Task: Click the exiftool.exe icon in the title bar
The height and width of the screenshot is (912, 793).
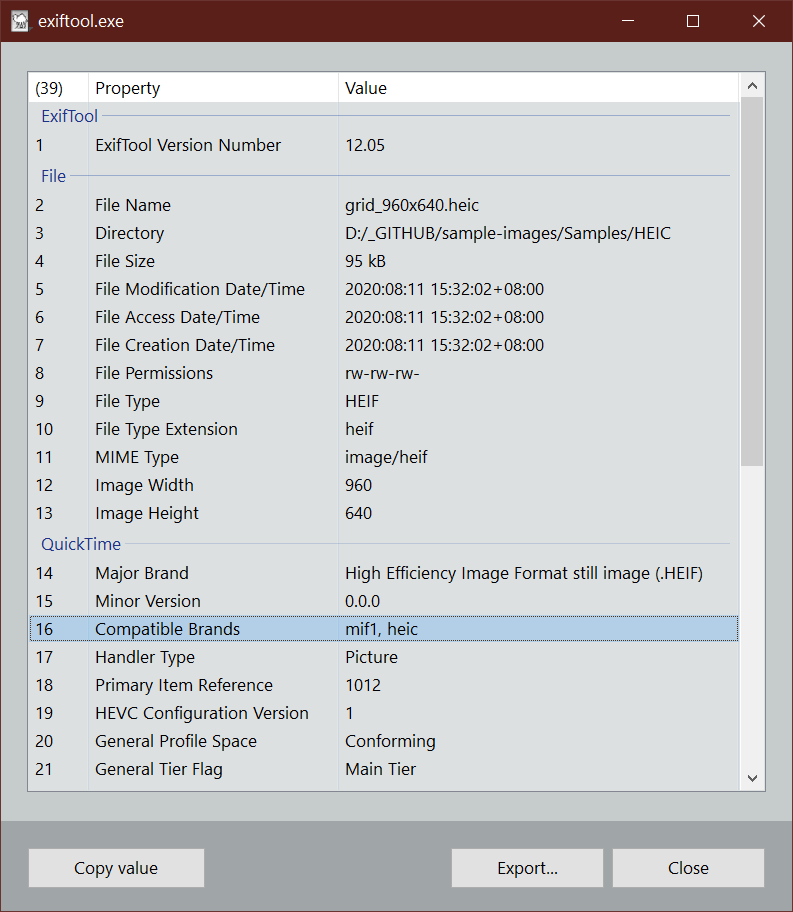Action: [20, 20]
